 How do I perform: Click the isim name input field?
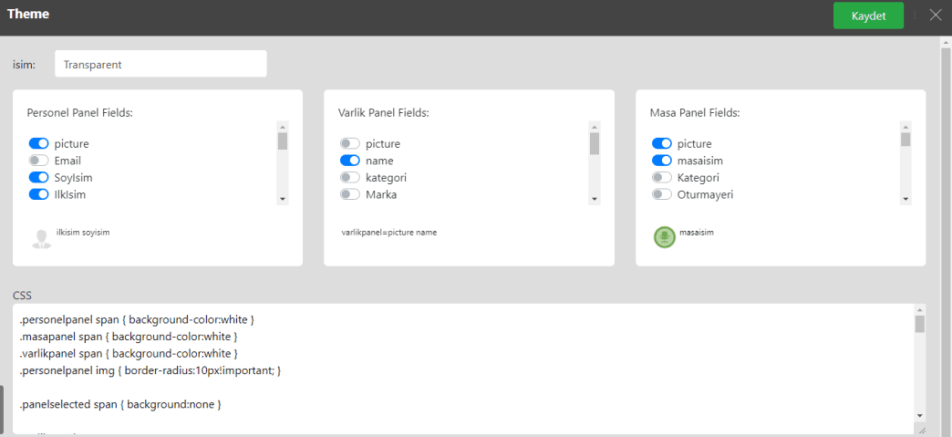point(160,64)
